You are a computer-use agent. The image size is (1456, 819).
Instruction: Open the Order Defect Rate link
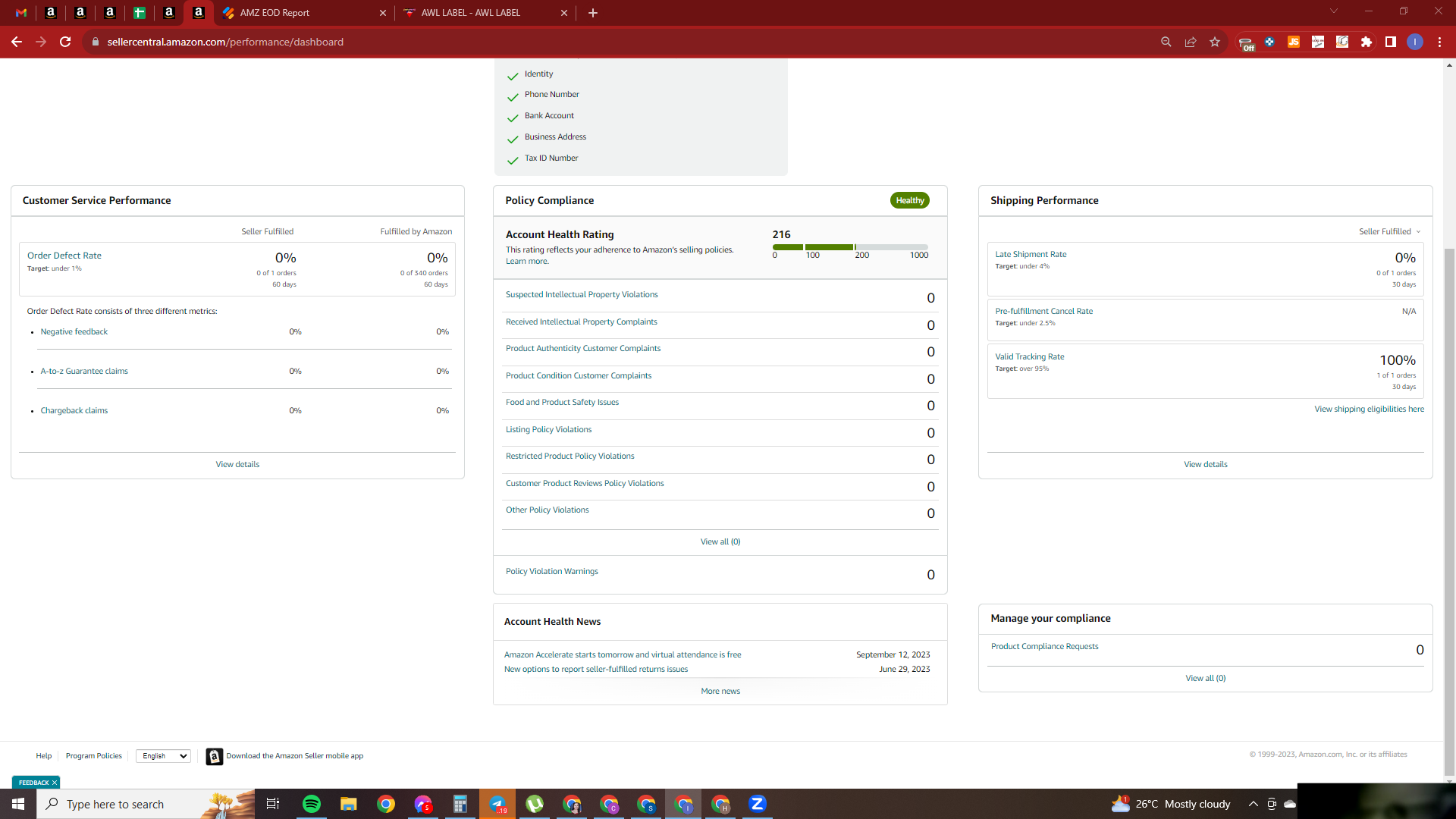[x=64, y=256]
